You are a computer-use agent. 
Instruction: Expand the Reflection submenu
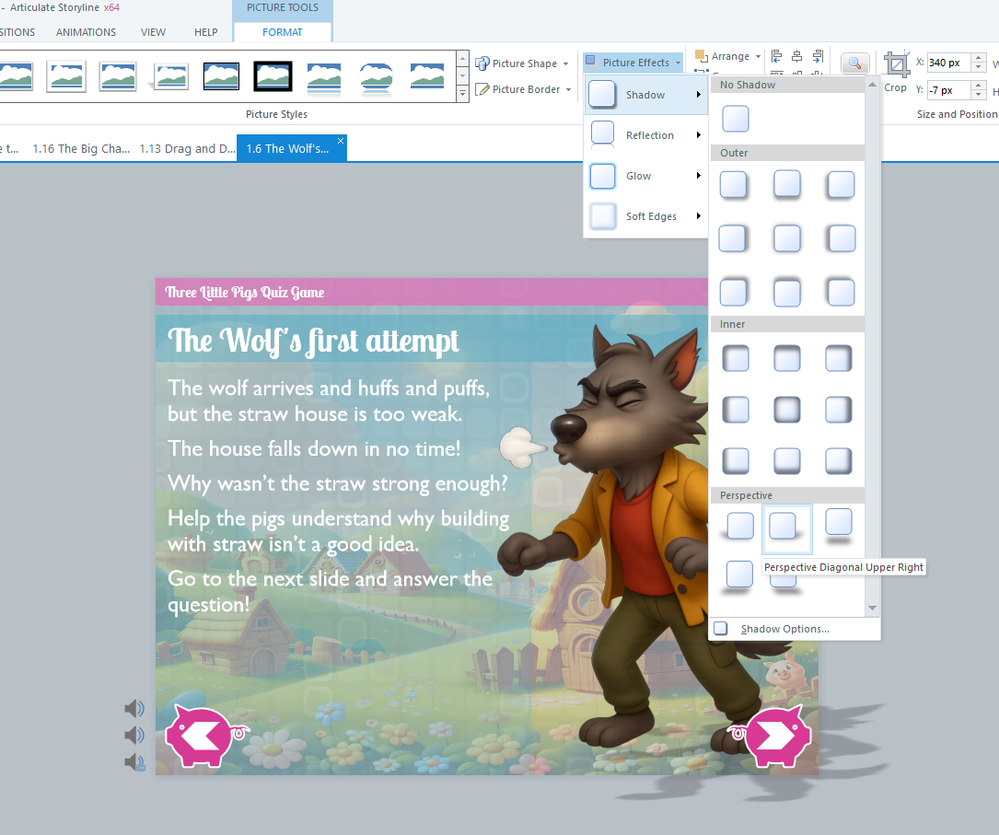coord(645,135)
